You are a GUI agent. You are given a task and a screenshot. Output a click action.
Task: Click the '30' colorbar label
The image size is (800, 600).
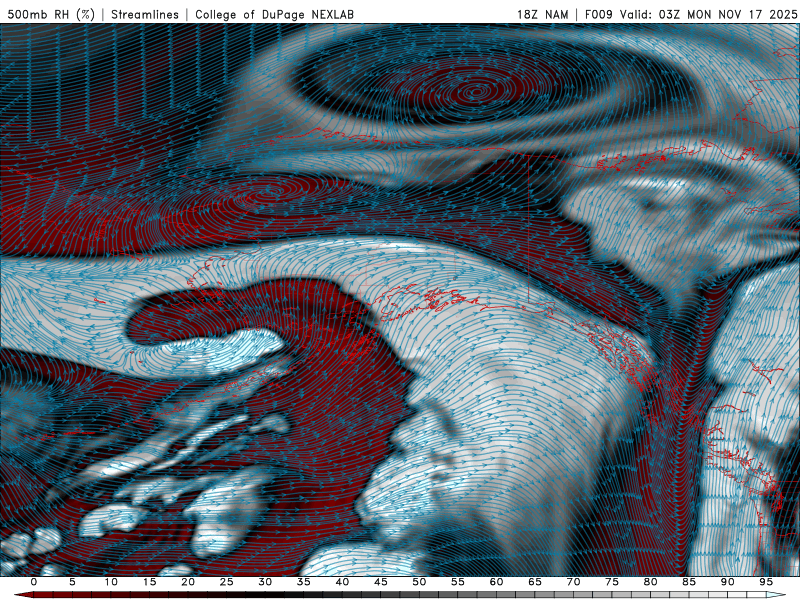[x=265, y=582]
